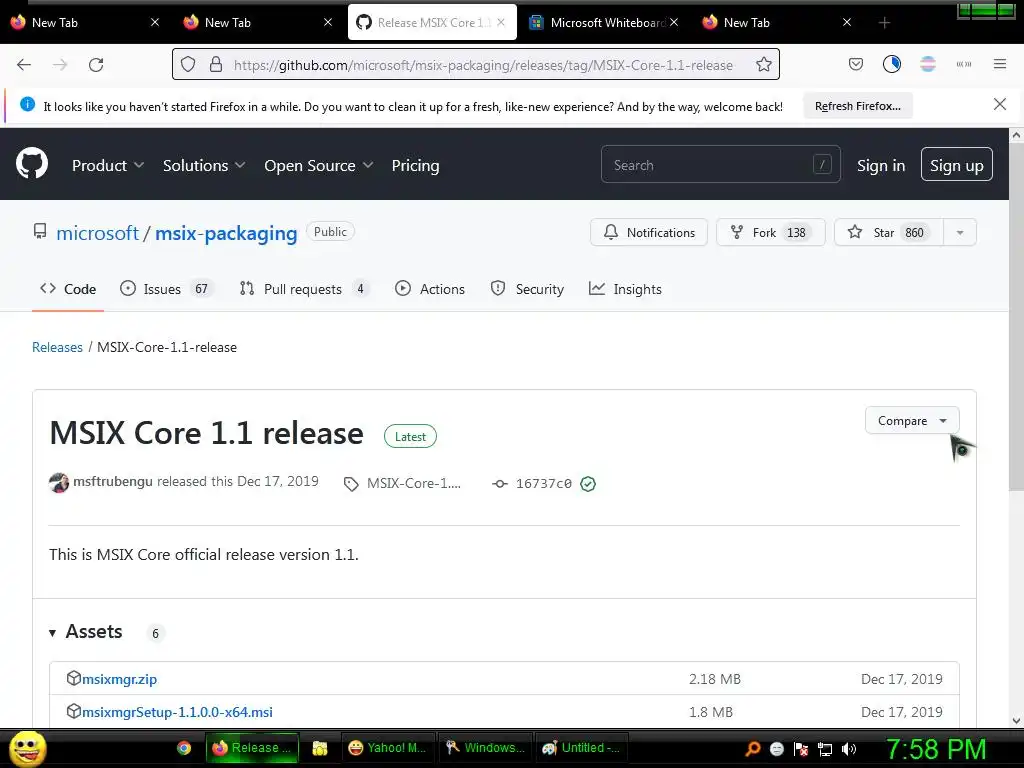Click Sign in
Screen dimensions: 1024x768
click(x=880, y=165)
